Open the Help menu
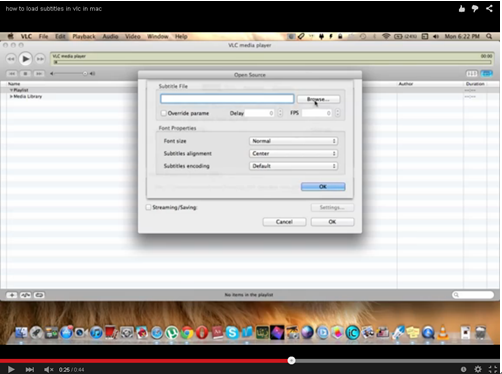 click(x=181, y=36)
